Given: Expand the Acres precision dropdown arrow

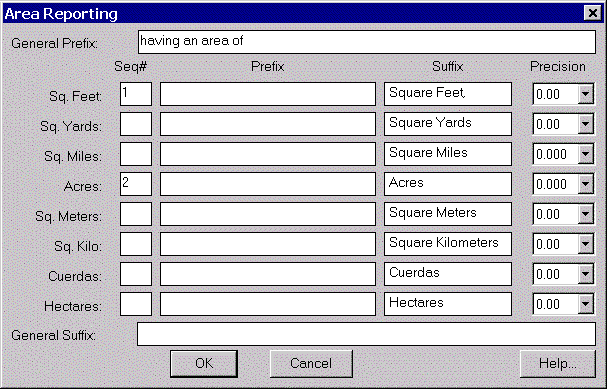Looking at the screenshot, I should tap(585, 184).
